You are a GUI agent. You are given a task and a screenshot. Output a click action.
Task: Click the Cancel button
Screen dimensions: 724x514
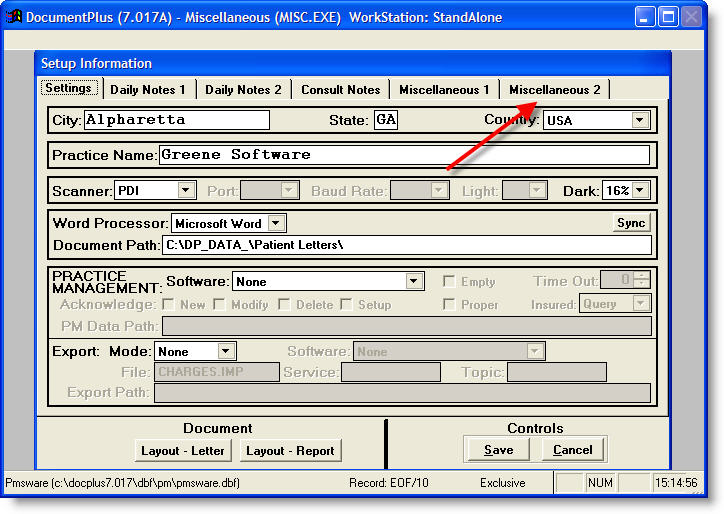pyautogui.click(x=573, y=450)
